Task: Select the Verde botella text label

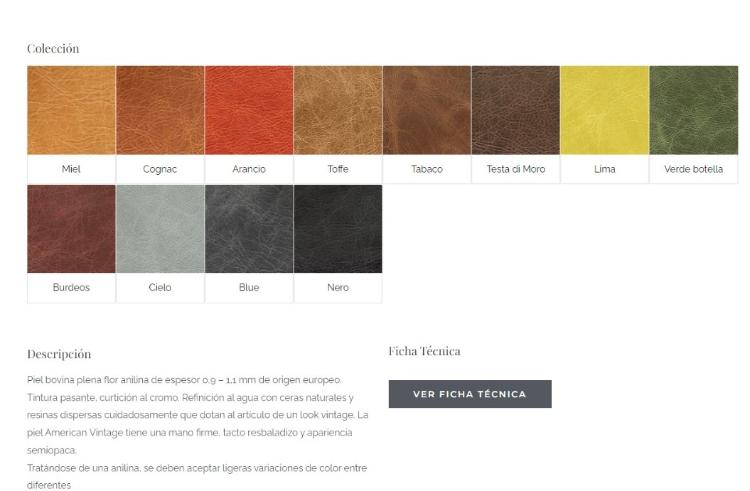Action: pyautogui.click(x=694, y=169)
